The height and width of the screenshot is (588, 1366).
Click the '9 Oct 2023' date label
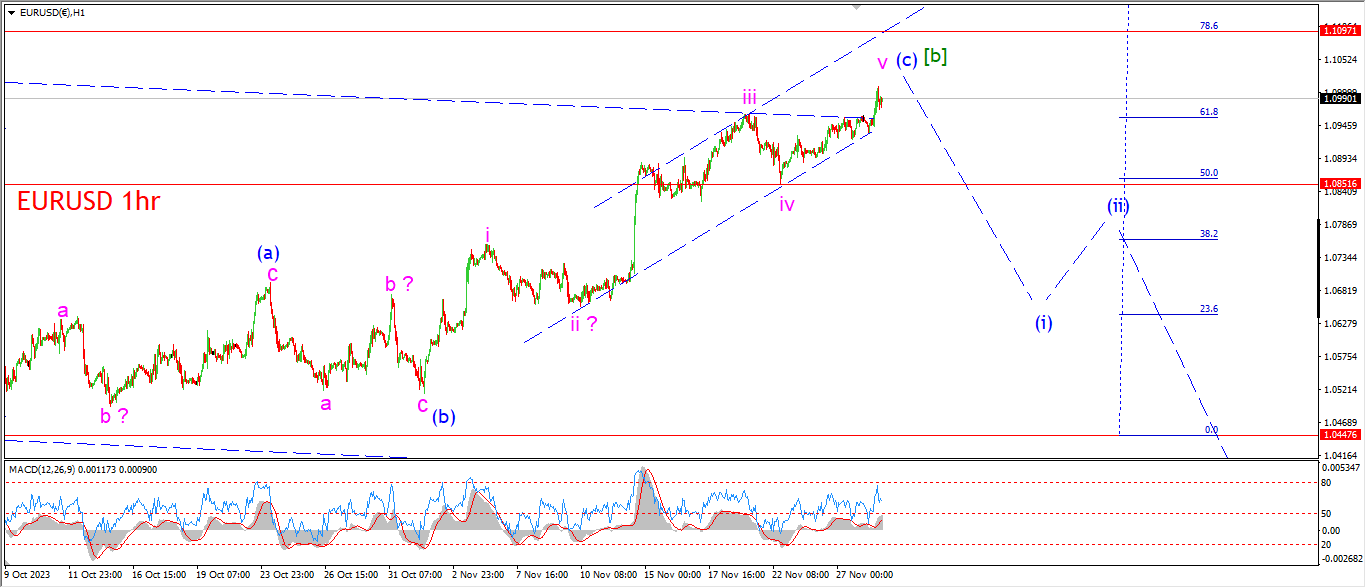tap(27, 575)
